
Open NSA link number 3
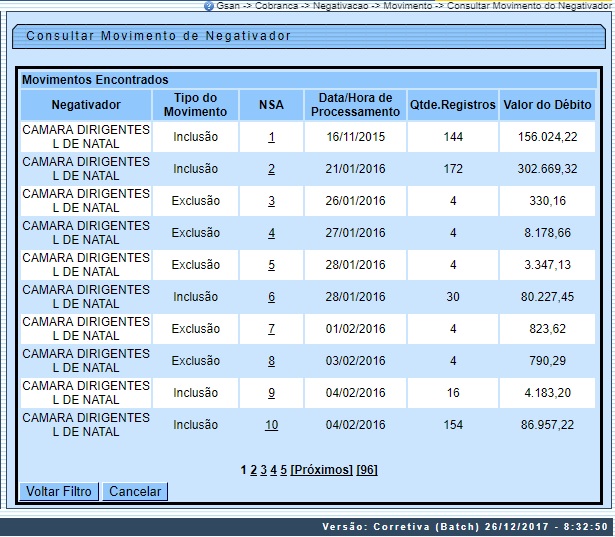[271, 201]
